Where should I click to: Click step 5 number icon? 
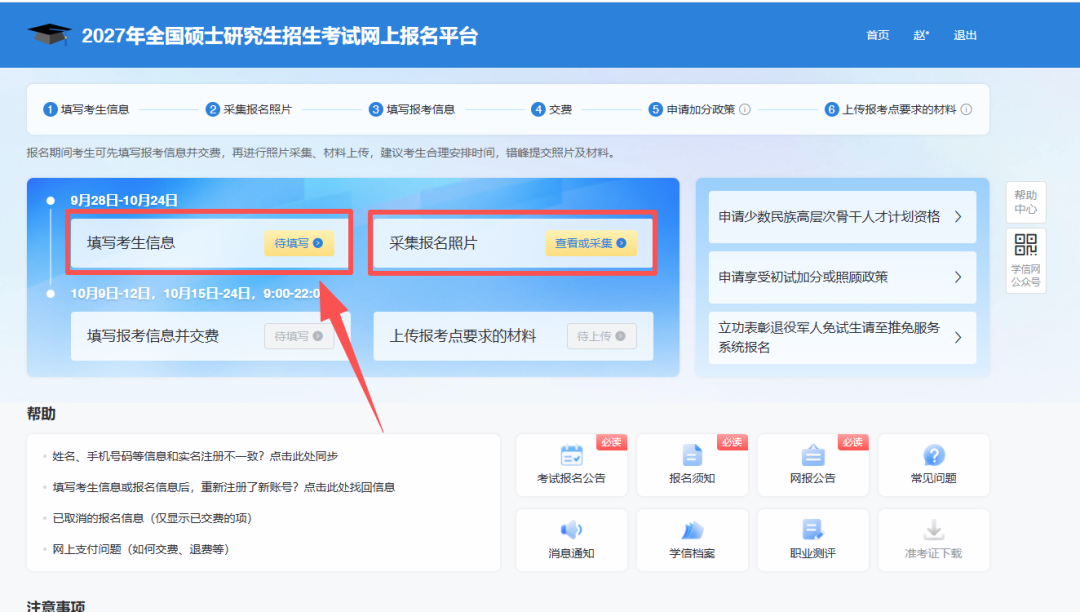[656, 109]
